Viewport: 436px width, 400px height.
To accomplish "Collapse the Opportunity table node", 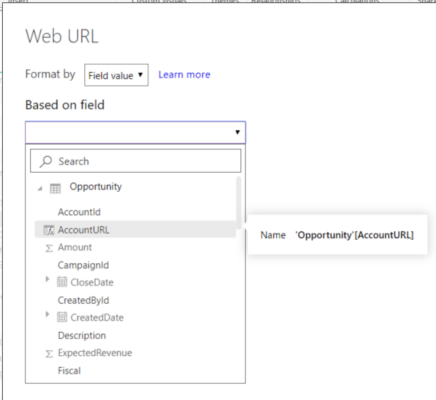I will coord(40,189).
